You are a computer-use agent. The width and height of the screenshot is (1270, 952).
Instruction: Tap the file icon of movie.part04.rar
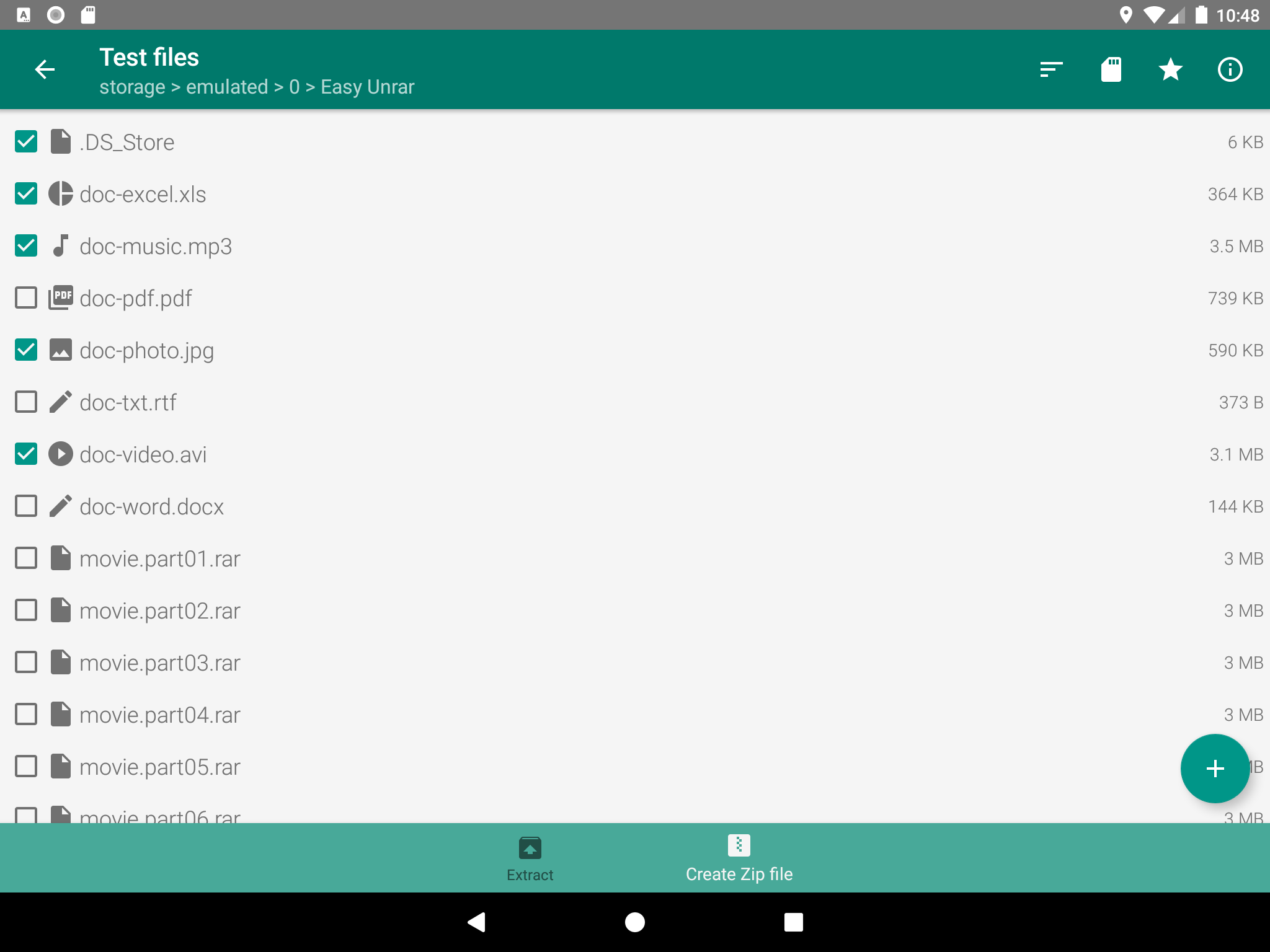pyautogui.click(x=60, y=714)
